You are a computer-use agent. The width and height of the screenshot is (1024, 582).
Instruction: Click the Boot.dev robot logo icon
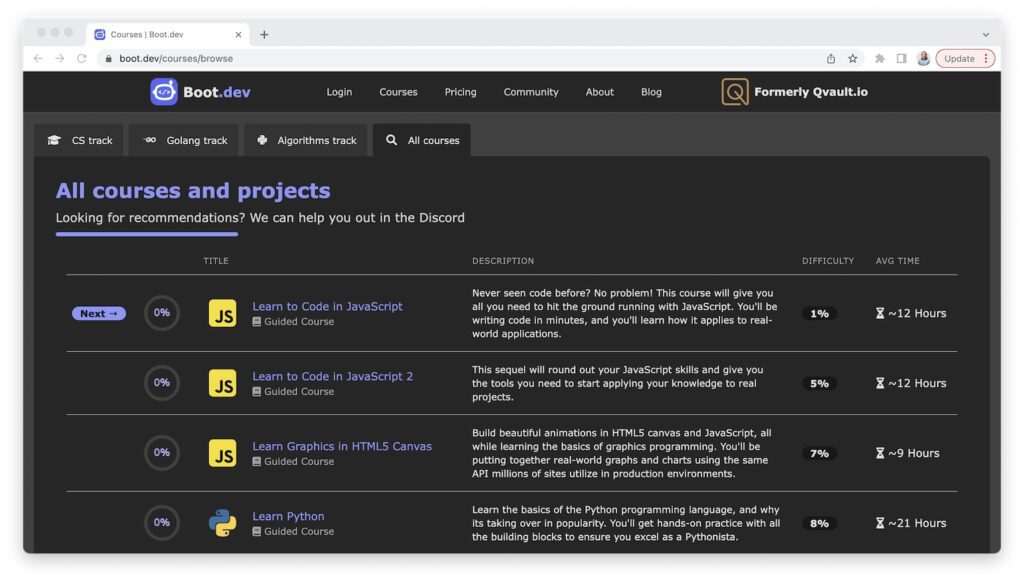click(x=163, y=92)
